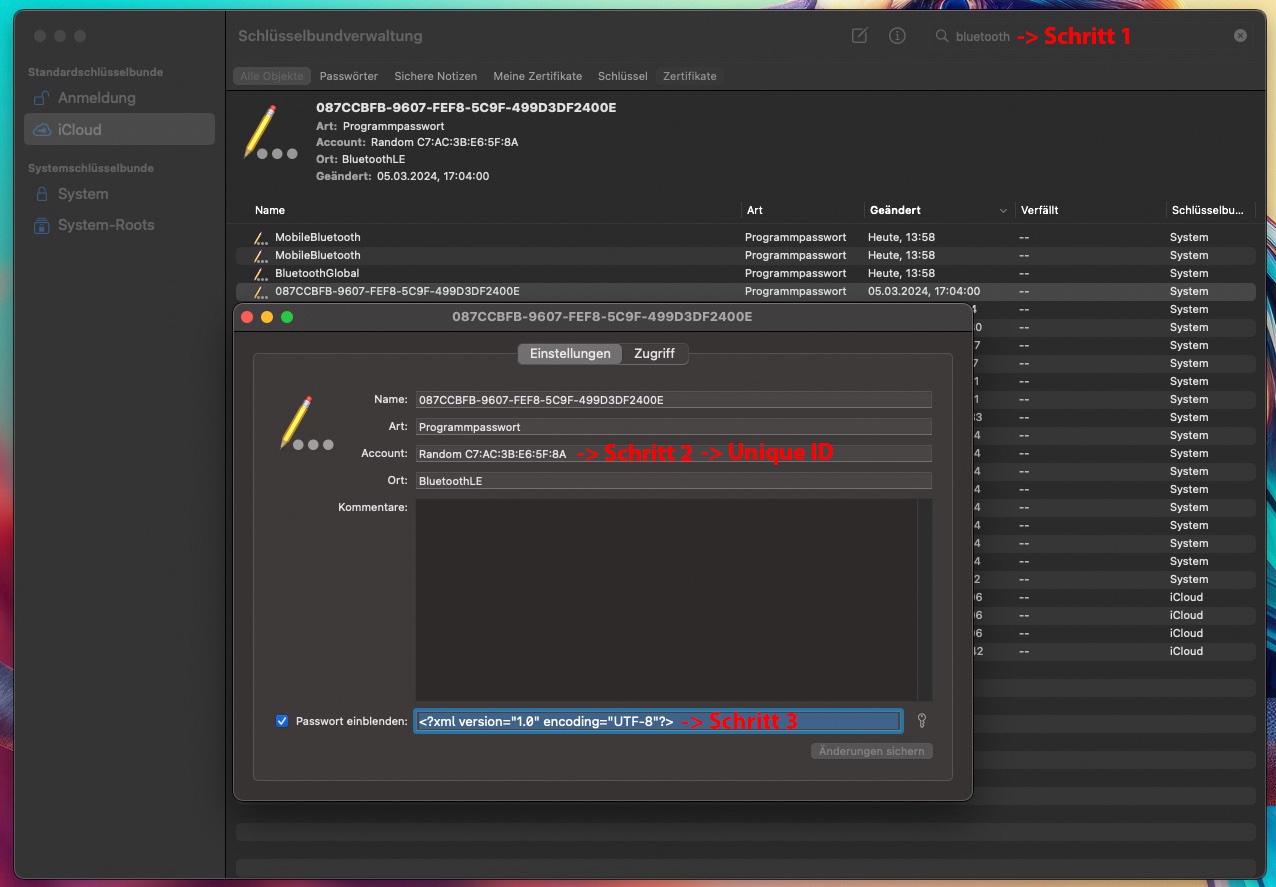Select Sichere Notizen filter

[435, 76]
